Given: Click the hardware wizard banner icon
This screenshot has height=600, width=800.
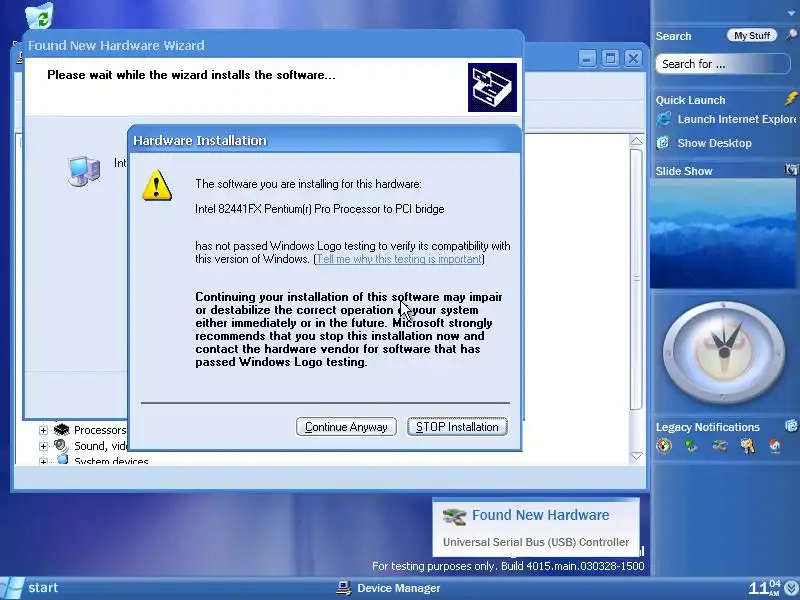Looking at the screenshot, I should click(x=492, y=87).
